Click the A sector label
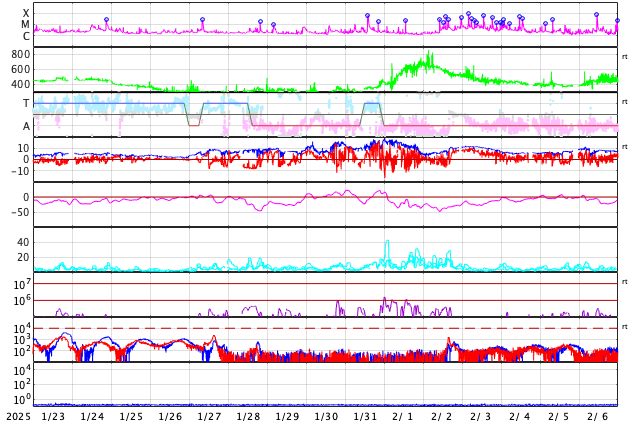634x424 pixels. (26, 126)
